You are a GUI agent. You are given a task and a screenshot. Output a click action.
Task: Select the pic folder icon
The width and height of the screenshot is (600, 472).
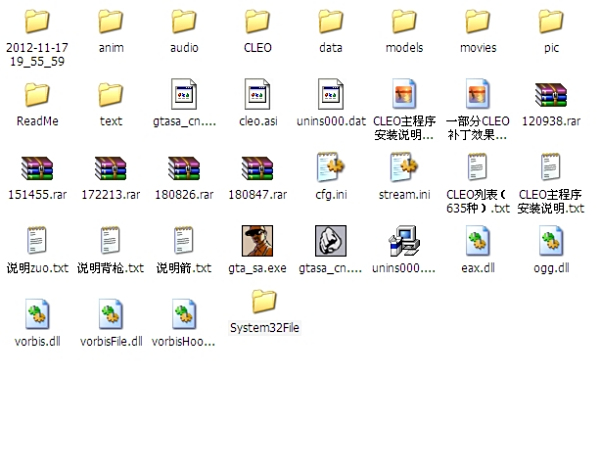coord(551,21)
